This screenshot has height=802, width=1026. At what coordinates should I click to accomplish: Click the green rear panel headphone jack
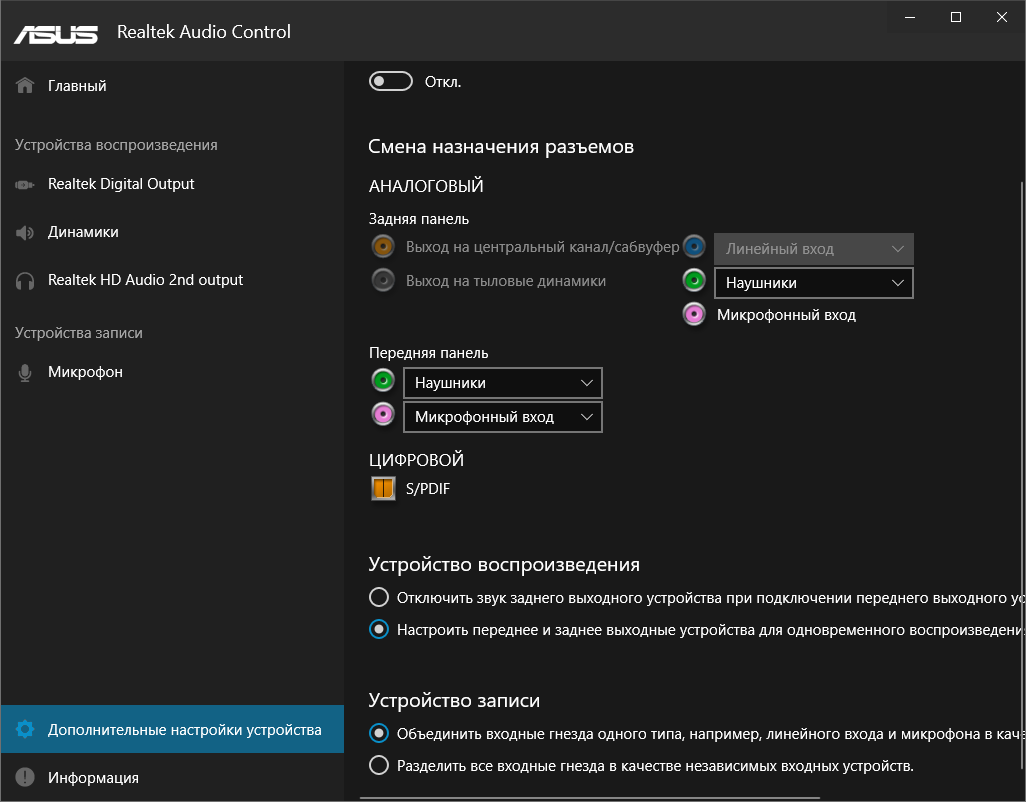pos(695,281)
